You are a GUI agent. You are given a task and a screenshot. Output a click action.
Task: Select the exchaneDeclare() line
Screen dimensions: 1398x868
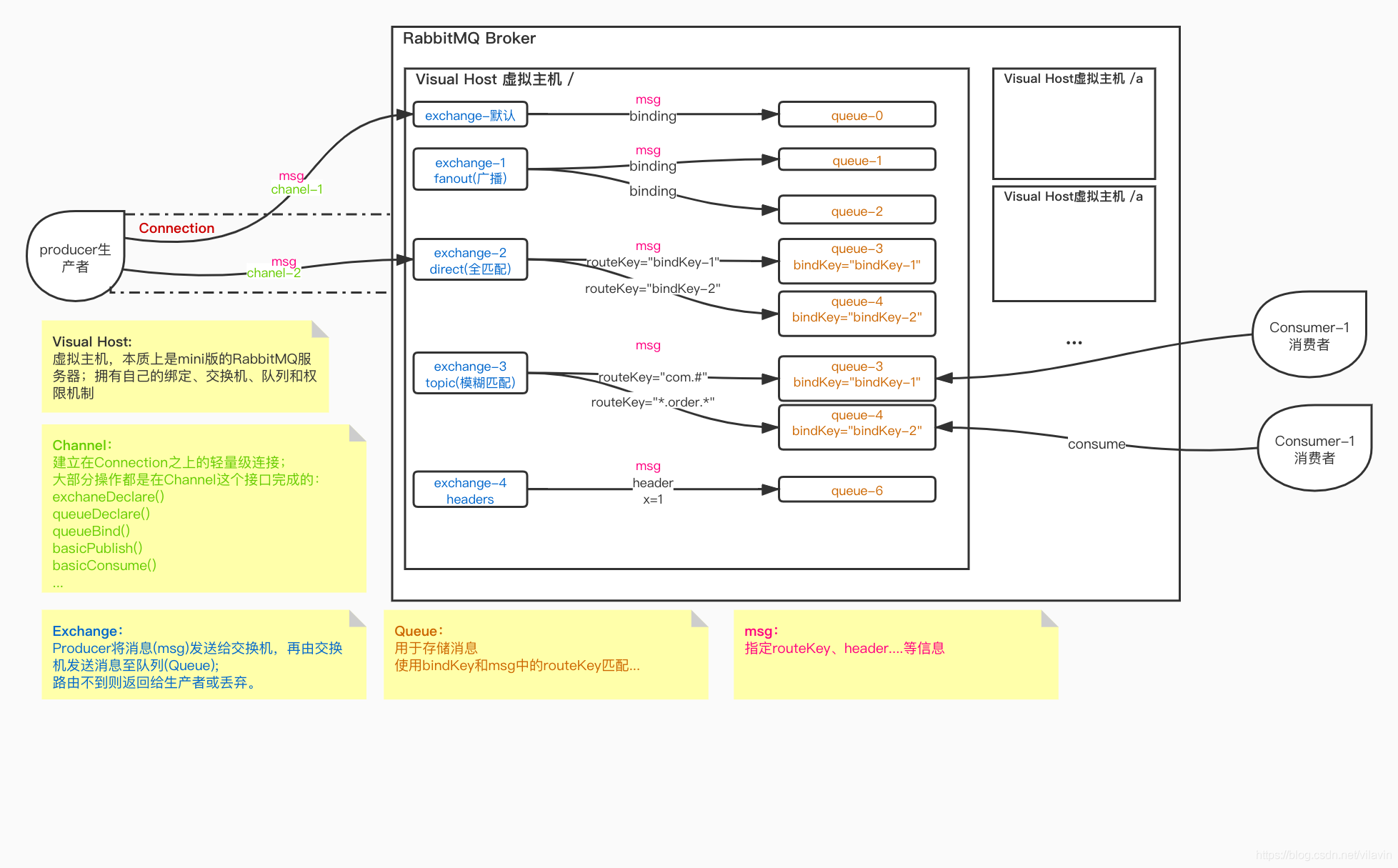click(109, 497)
